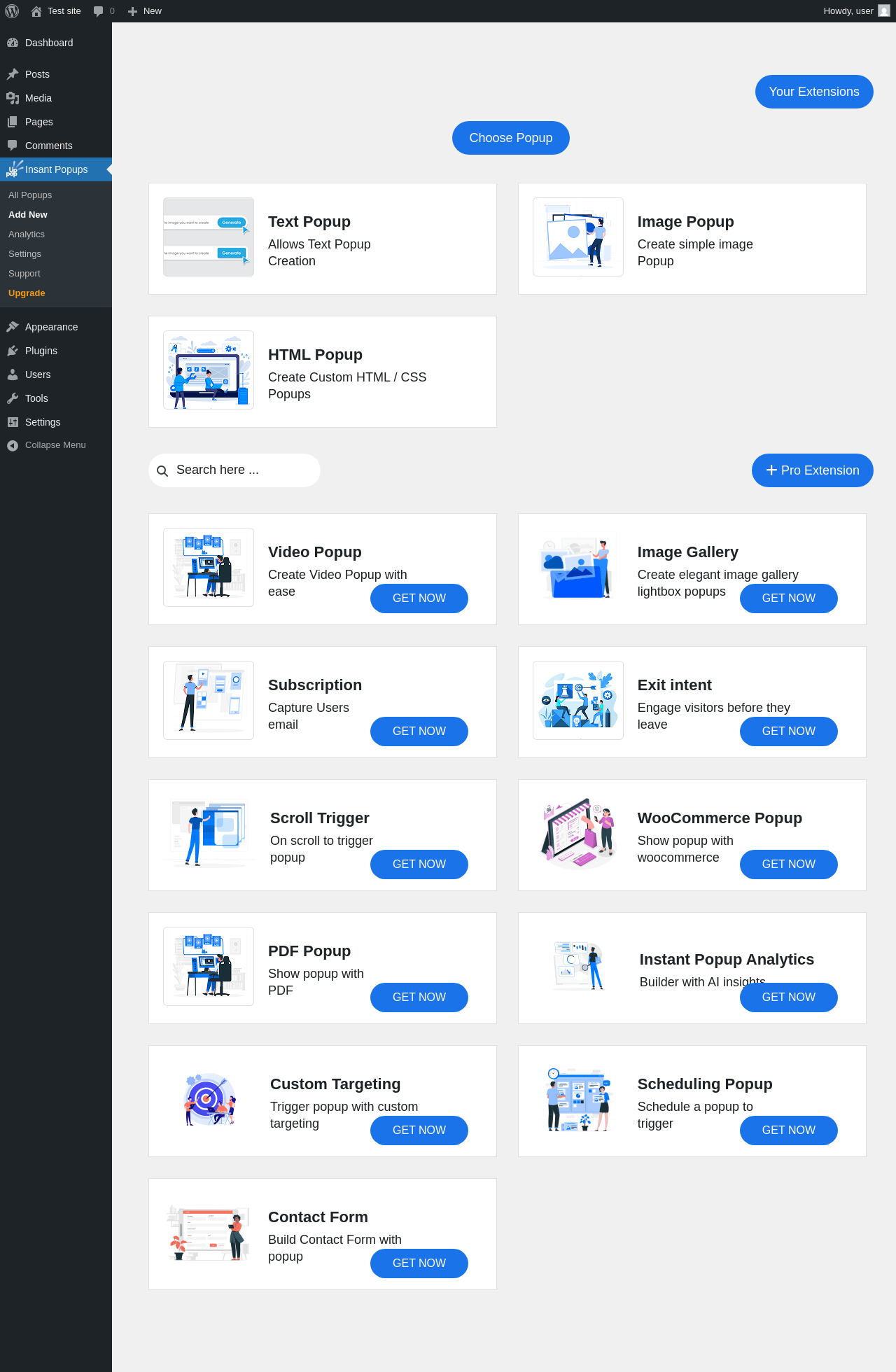896x1372 pixels.
Task: Select the Text Popup title
Action: click(309, 222)
